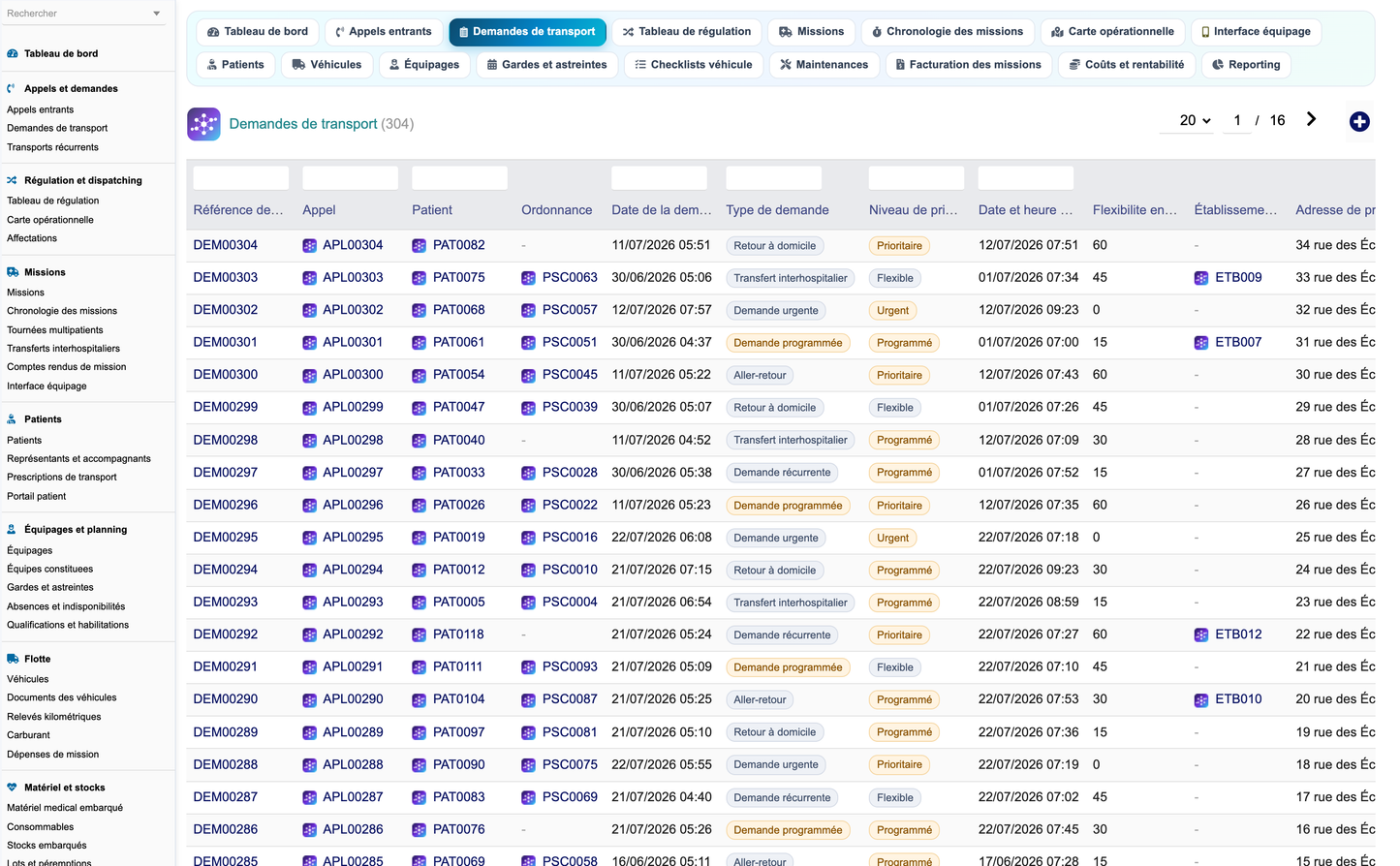The height and width of the screenshot is (866, 1400).
Task: Click the Patient column filter field
Action: click(459, 178)
